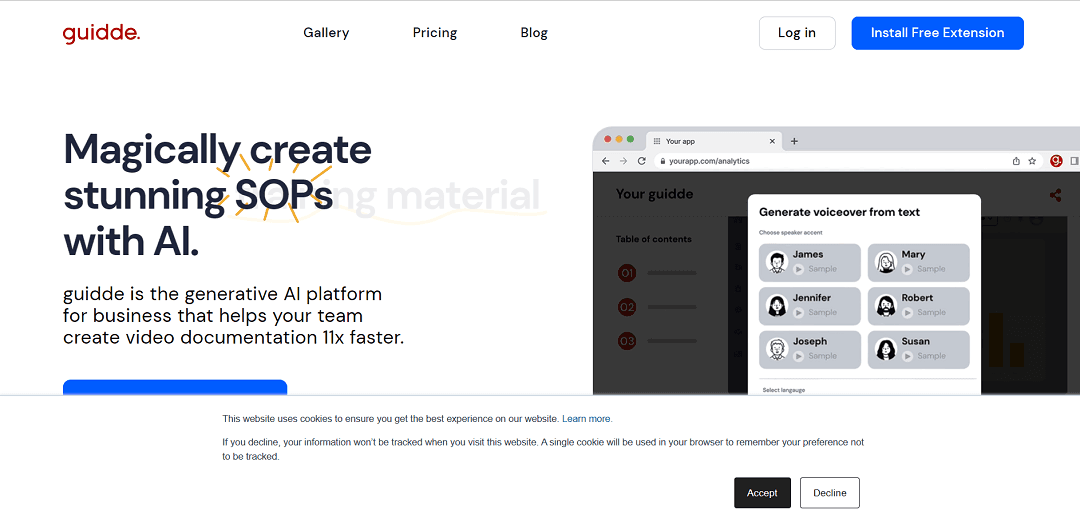Click the browser forward arrow
Screen dimensions: 1080x522
click(x=623, y=160)
